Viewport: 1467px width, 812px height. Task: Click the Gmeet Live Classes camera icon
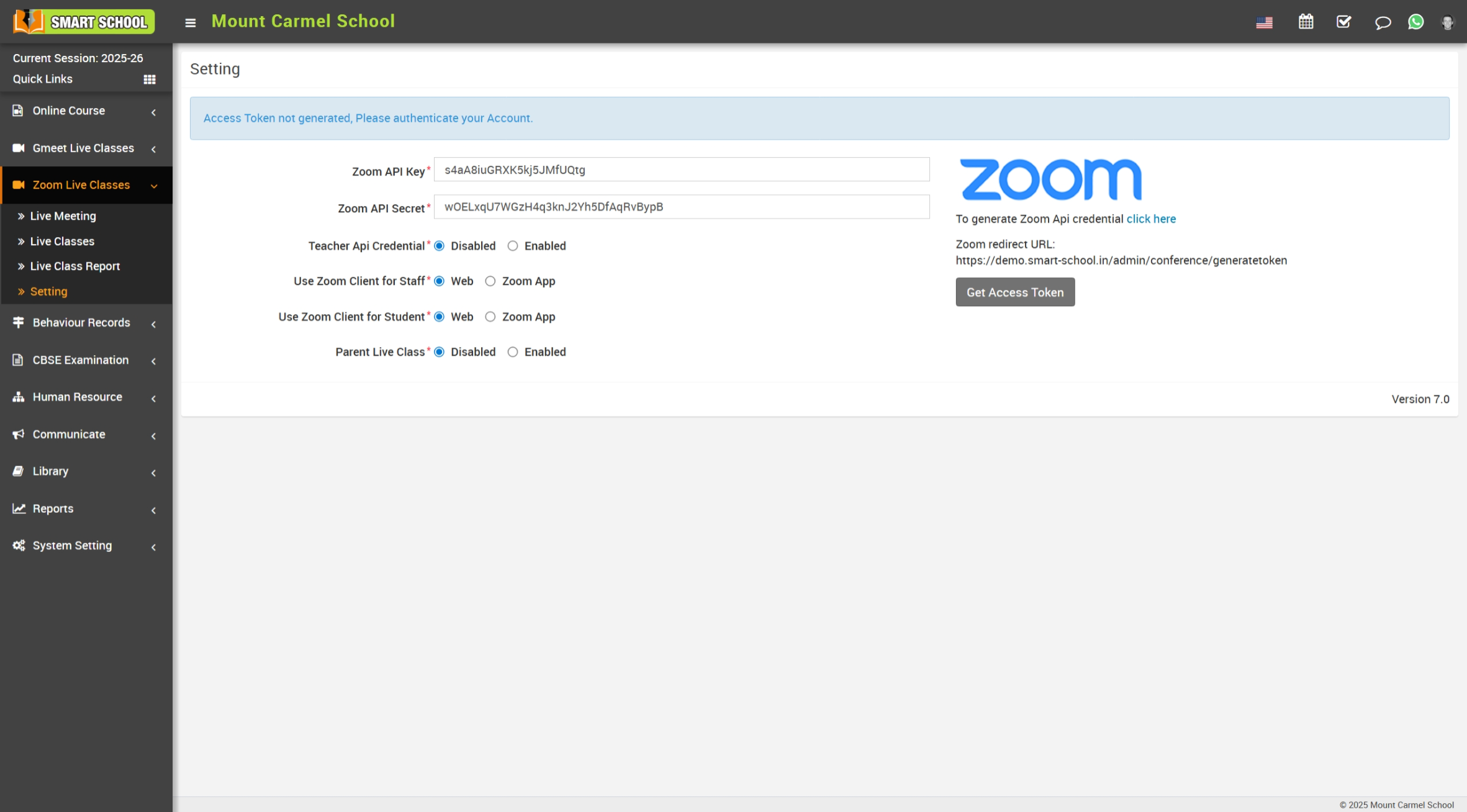(x=19, y=148)
